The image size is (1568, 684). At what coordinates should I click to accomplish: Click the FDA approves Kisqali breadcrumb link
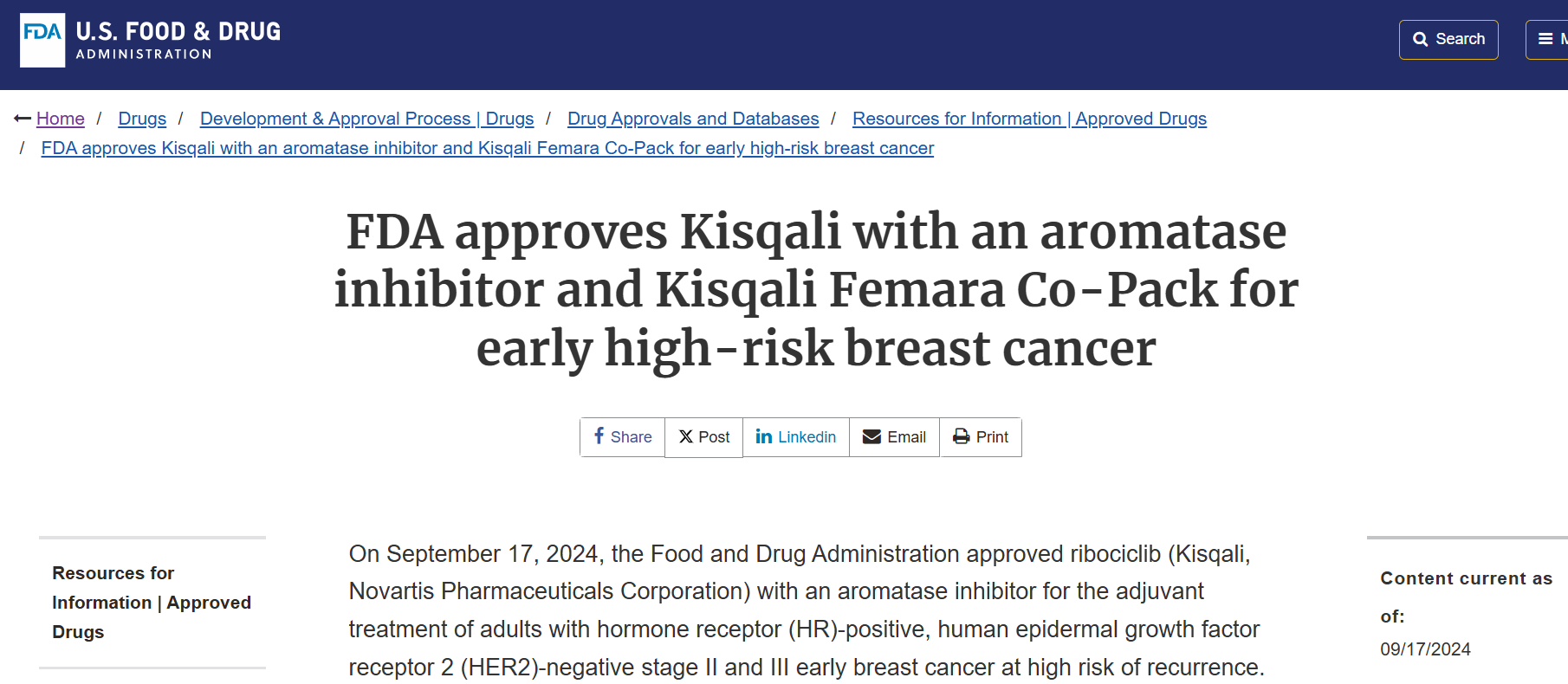click(488, 148)
